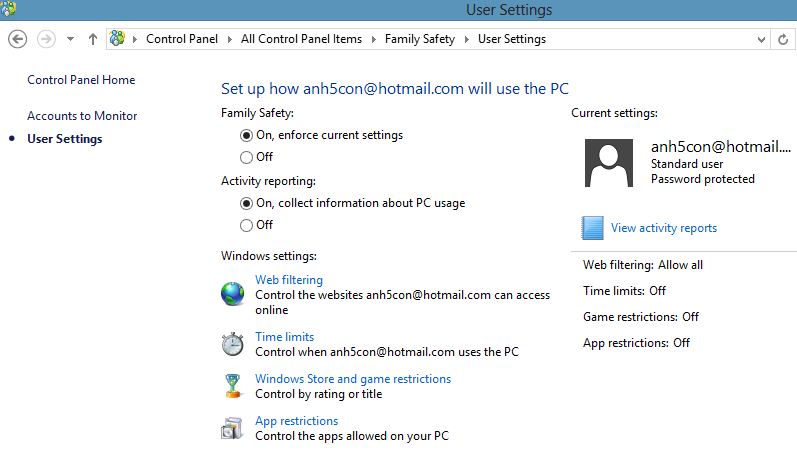
Task: Click the 'Standard user' account label
Action: coord(687,164)
